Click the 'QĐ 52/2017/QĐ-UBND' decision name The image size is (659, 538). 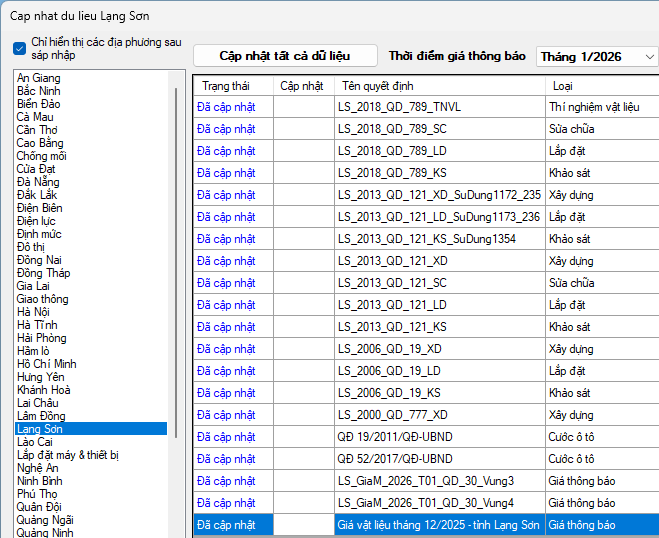[395, 459]
